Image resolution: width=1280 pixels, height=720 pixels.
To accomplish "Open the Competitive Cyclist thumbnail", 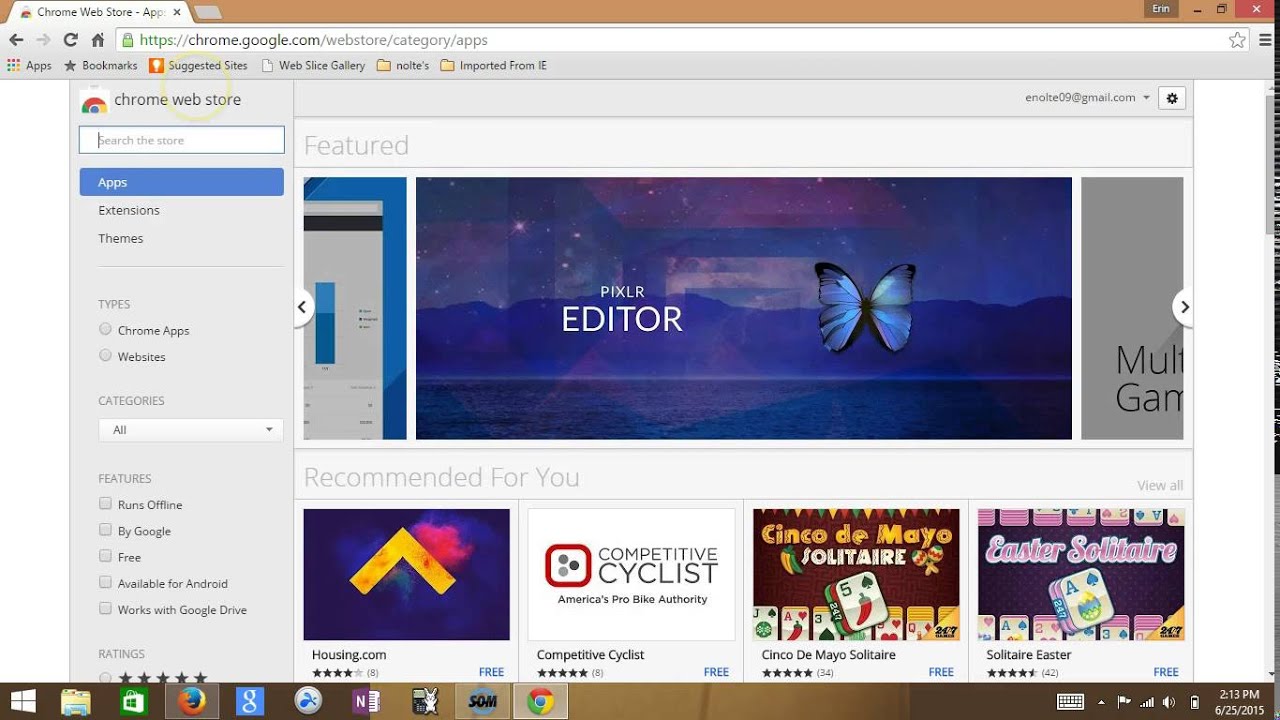I will pos(631,574).
